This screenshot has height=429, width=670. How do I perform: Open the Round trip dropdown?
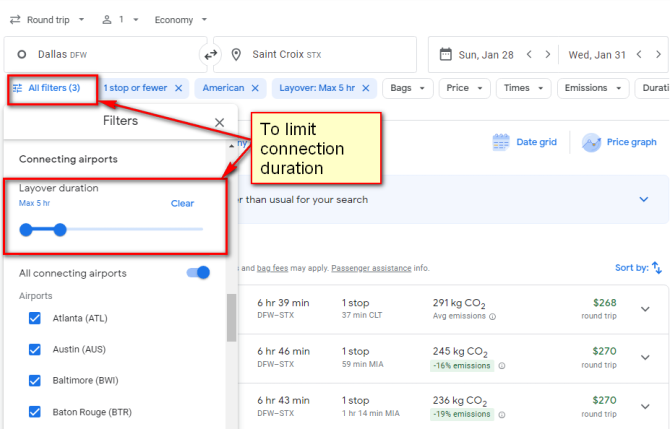[47, 20]
